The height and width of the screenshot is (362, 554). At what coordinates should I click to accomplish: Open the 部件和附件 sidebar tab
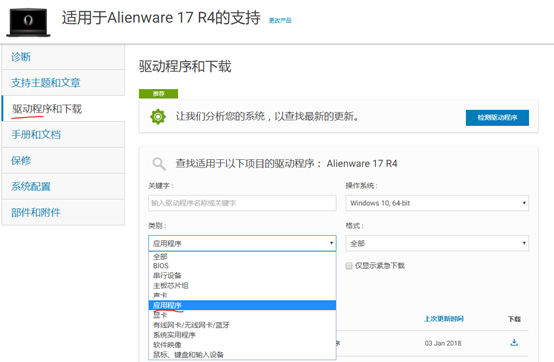click(63, 212)
